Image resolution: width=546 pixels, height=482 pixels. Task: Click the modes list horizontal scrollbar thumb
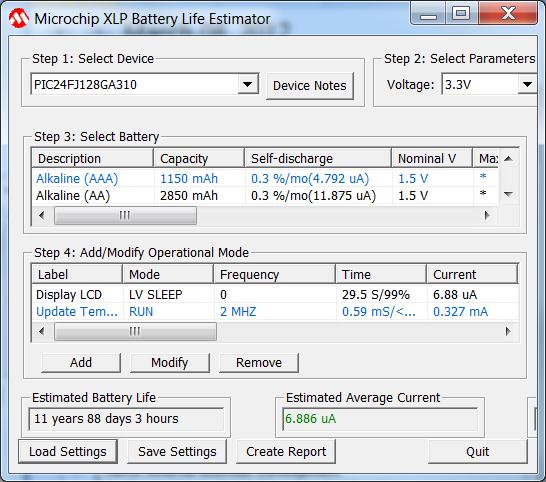click(x=135, y=331)
